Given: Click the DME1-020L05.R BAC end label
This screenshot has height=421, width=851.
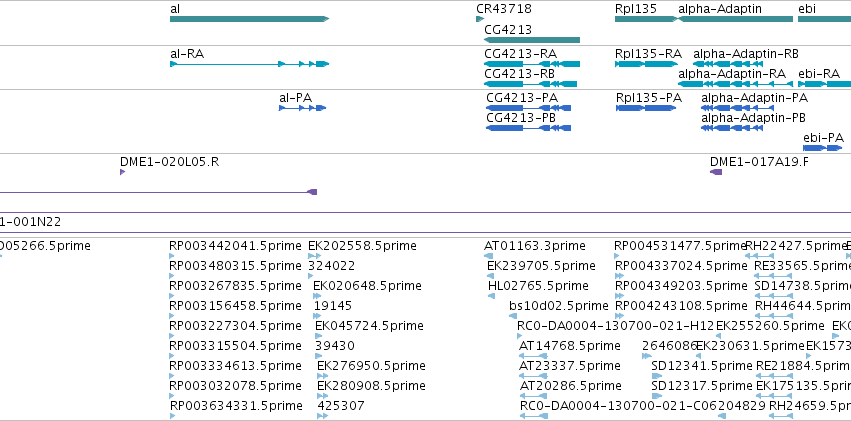Looking at the screenshot, I should click(x=169, y=162).
